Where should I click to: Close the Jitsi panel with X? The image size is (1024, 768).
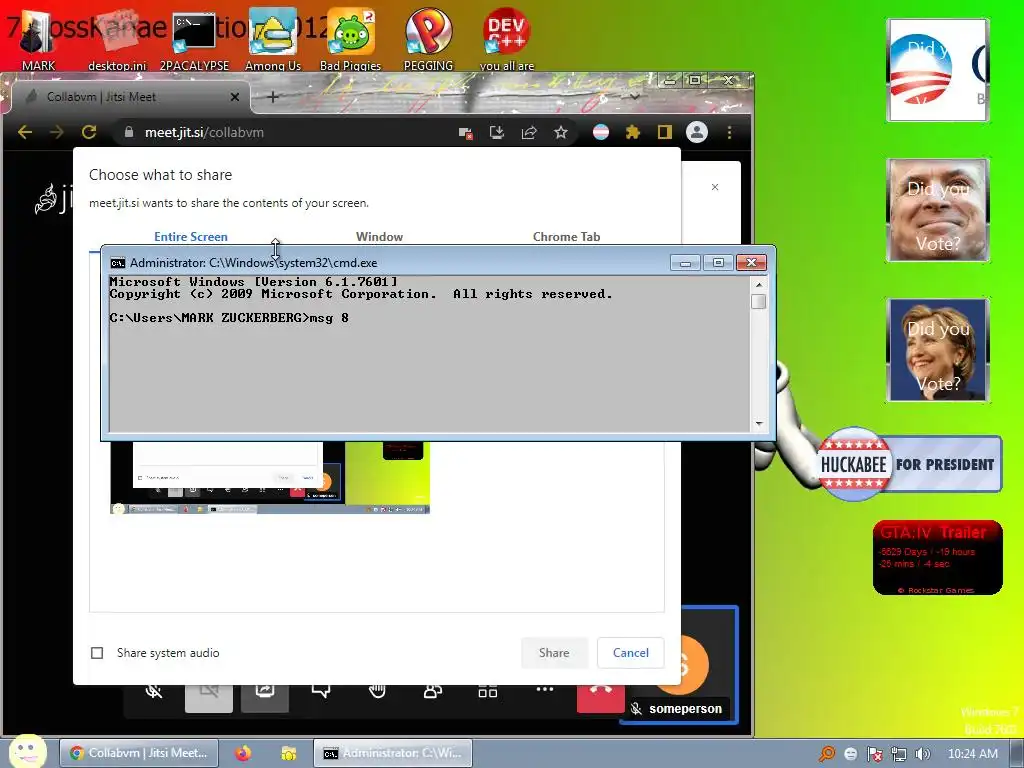pyautogui.click(x=715, y=187)
